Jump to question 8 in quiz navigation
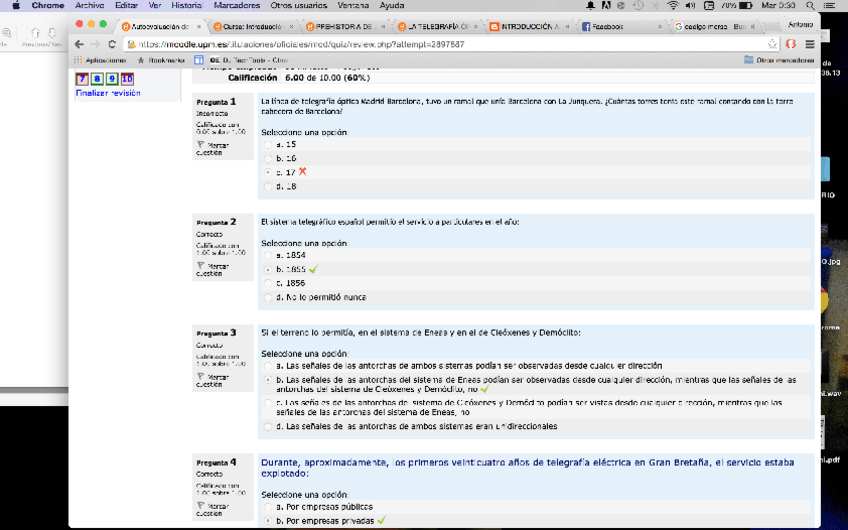Image resolution: width=848 pixels, height=530 pixels. [x=96, y=79]
